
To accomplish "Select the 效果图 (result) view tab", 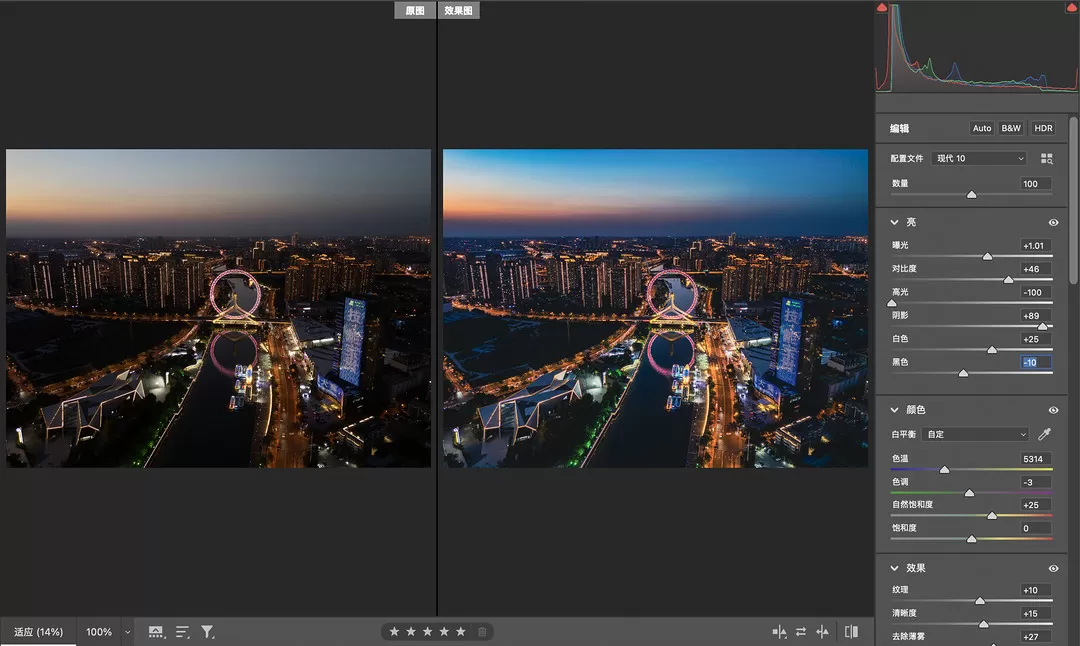I will click(460, 11).
